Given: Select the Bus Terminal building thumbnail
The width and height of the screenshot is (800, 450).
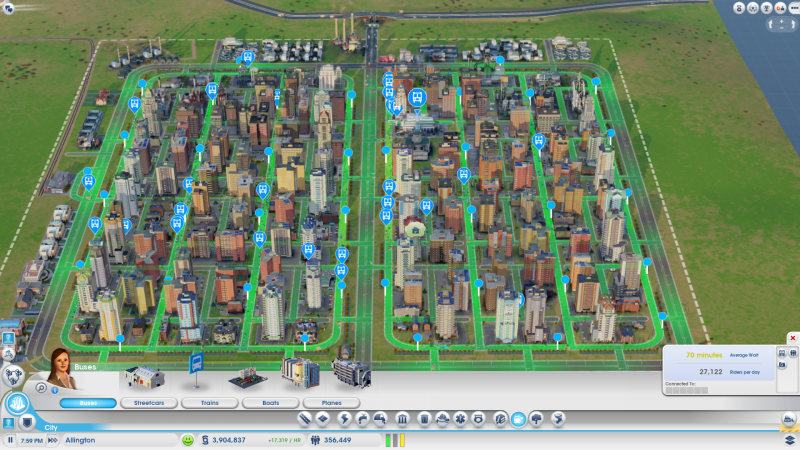Looking at the screenshot, I should [x=300, y=372].
